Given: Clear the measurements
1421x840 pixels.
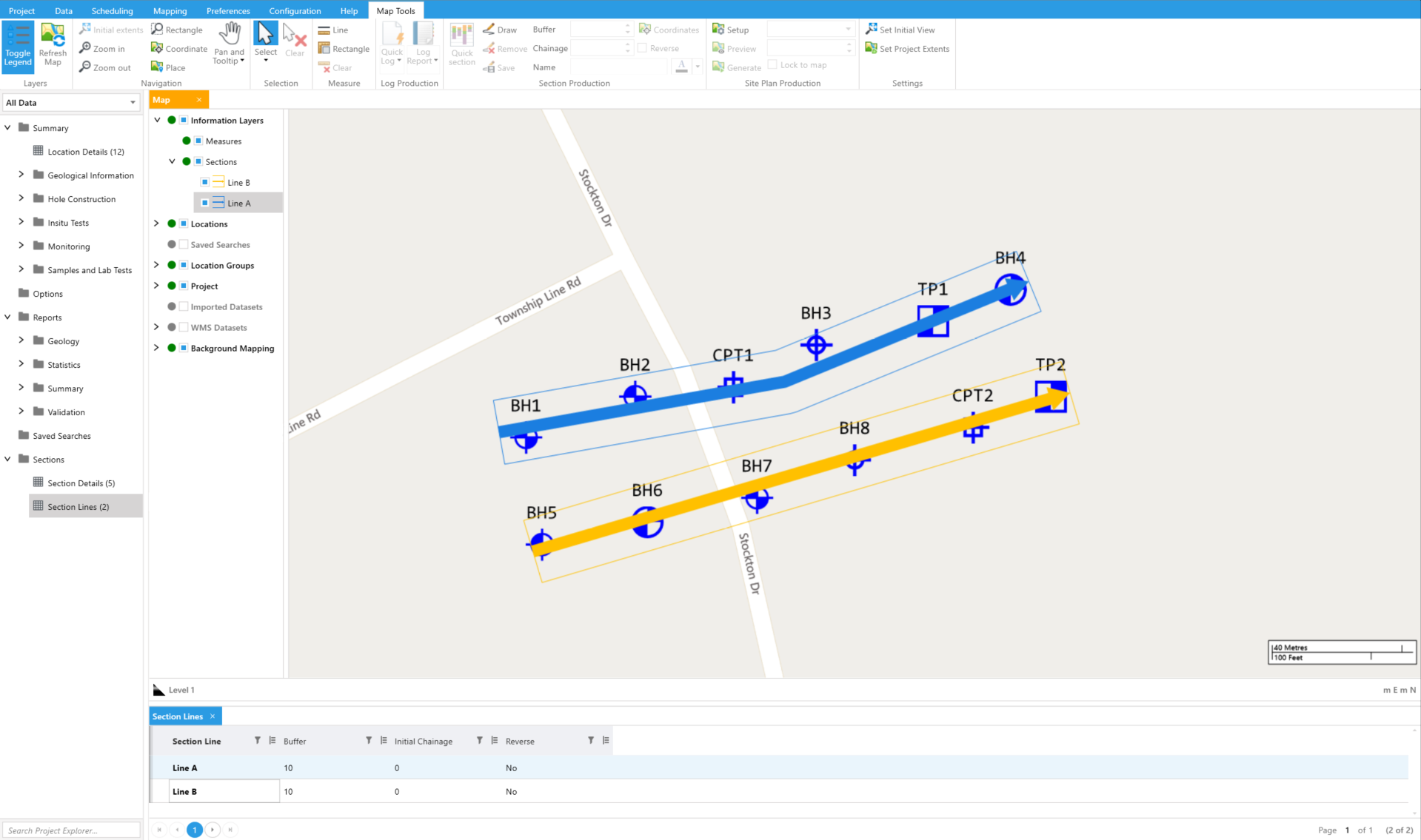Looking at the screenshot, I should [x=335, y=67].
